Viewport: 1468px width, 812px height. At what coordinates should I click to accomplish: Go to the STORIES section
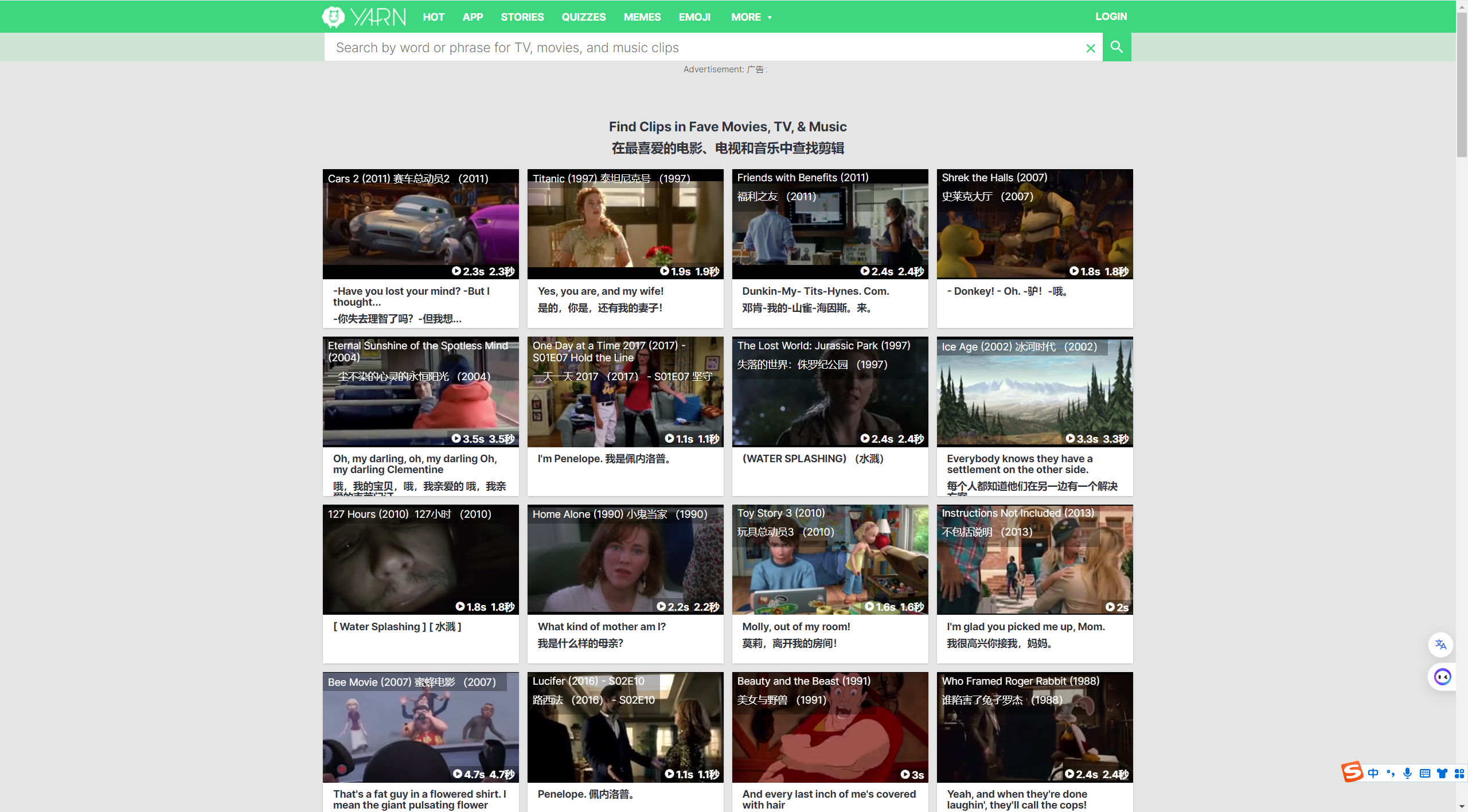pos(522,17)
